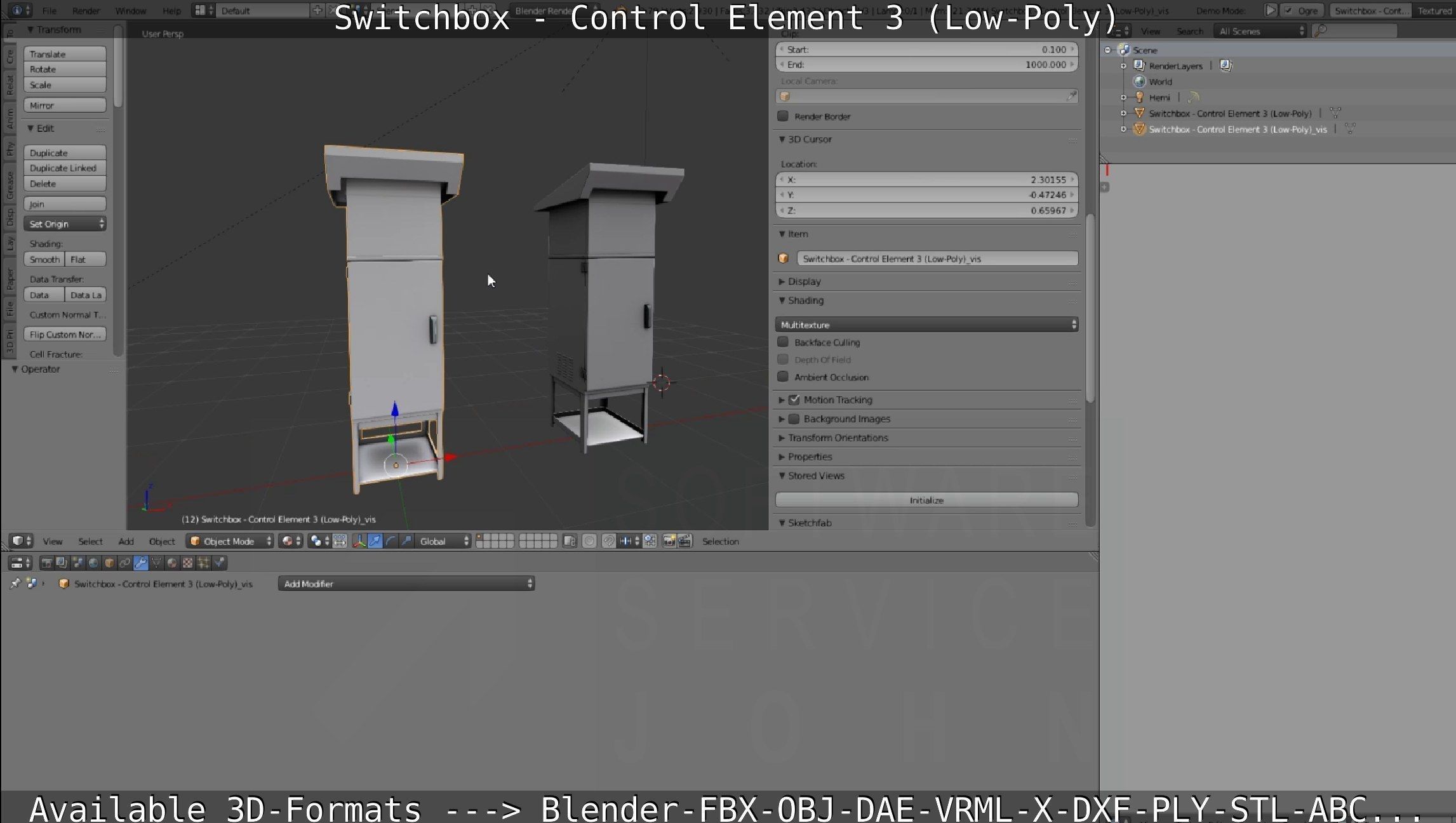Click the Duplicate Linked button
The image size is (1456, 823).
point(65,168)
